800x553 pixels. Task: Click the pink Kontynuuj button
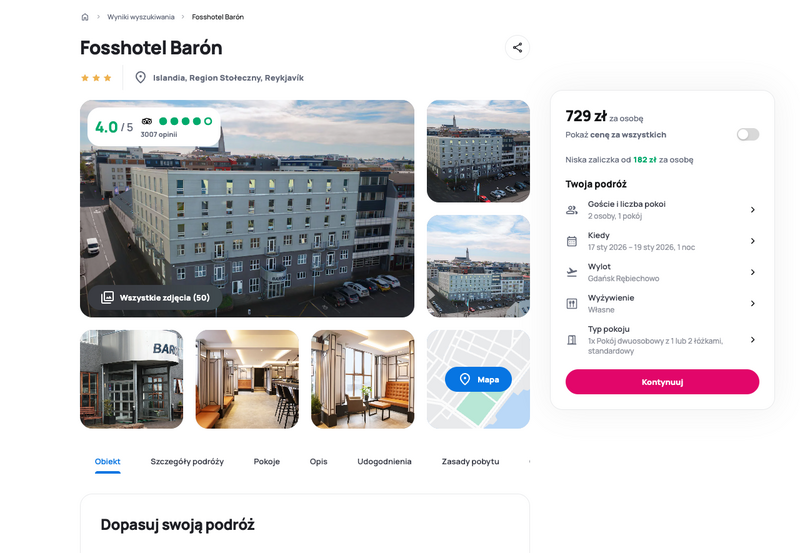pos(662,382)
